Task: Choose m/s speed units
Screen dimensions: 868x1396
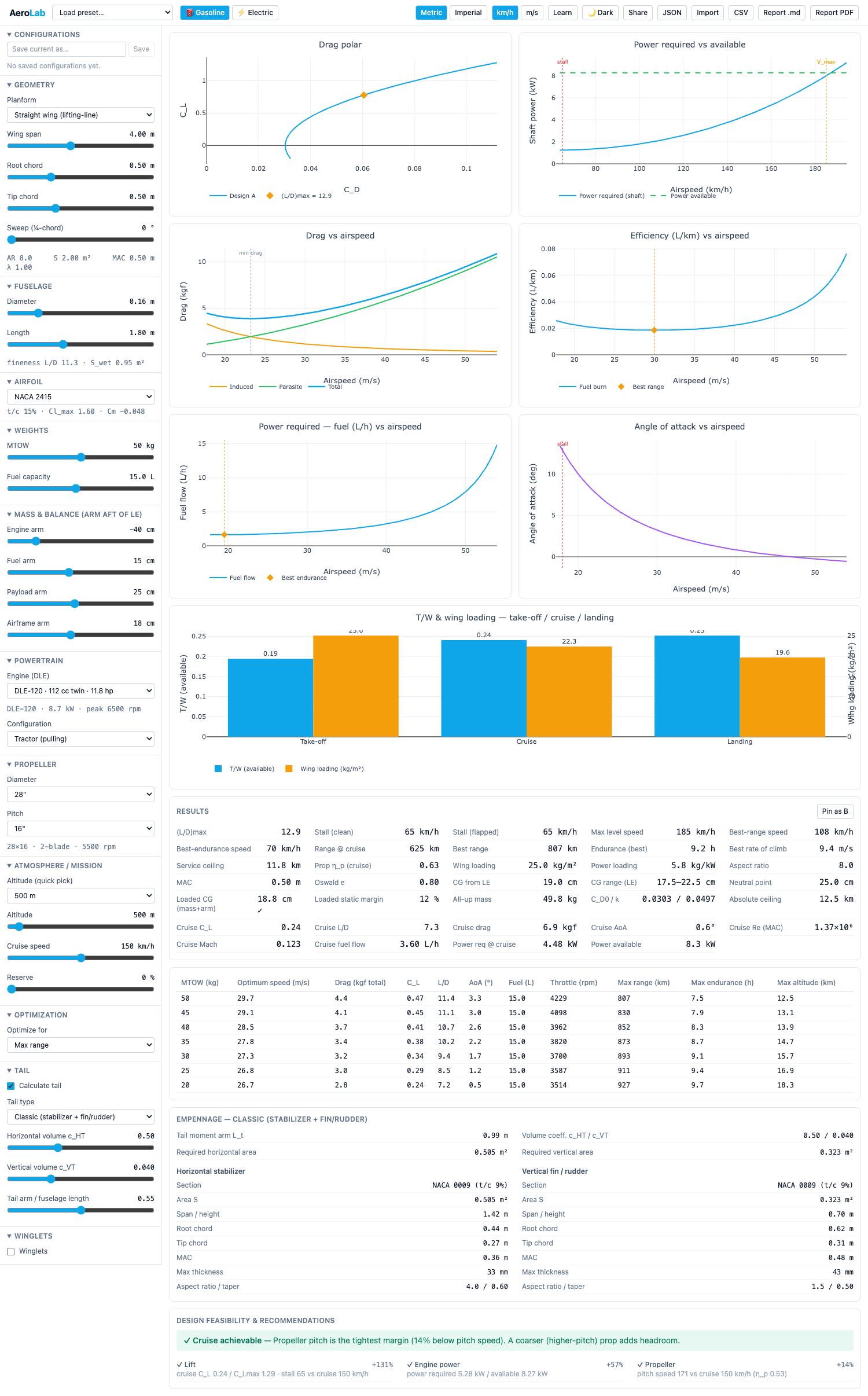Action: coord(532,13)
